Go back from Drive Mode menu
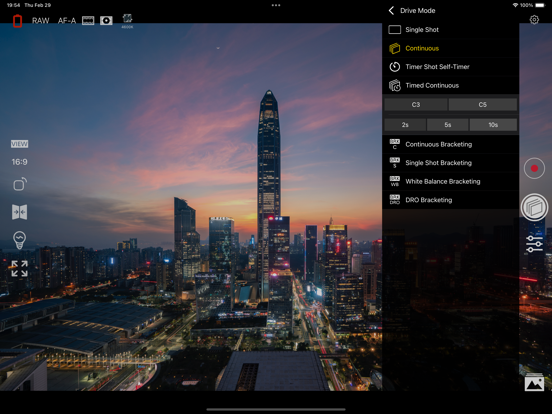The height and width of the screenshot is (414, 552). pos(391,11)
